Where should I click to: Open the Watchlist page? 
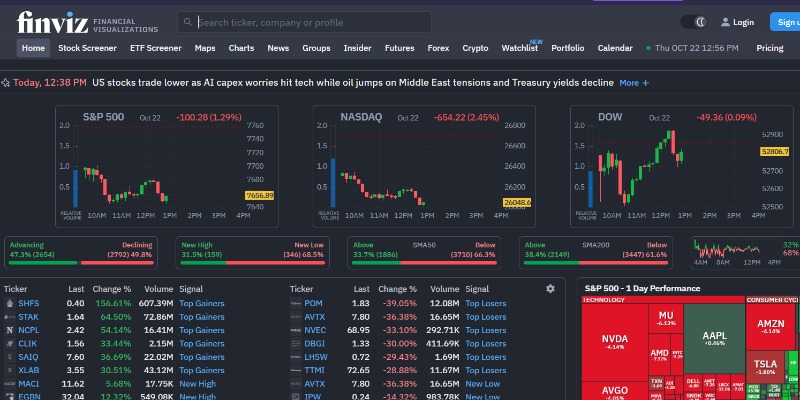(519, 48)
